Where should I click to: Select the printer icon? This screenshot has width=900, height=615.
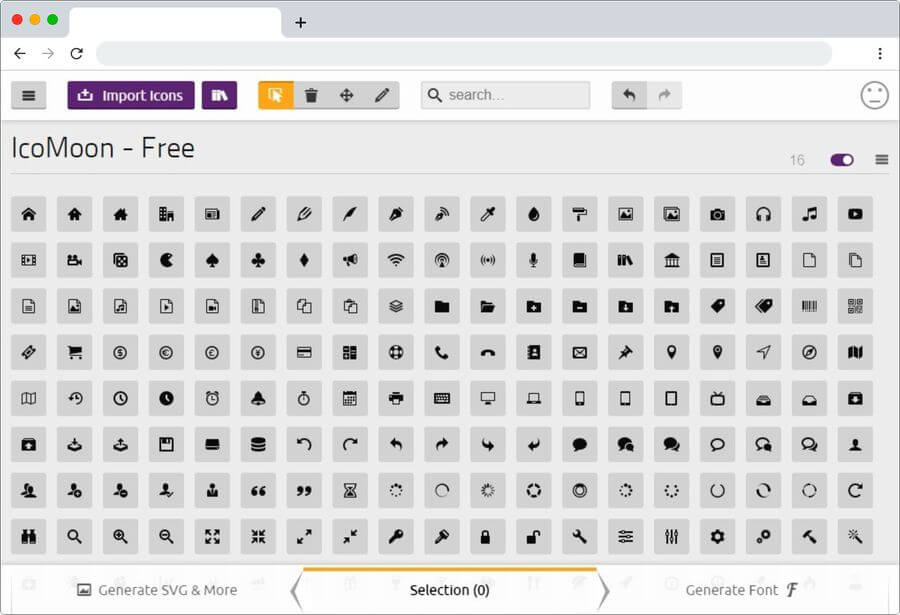click(396, 398)
